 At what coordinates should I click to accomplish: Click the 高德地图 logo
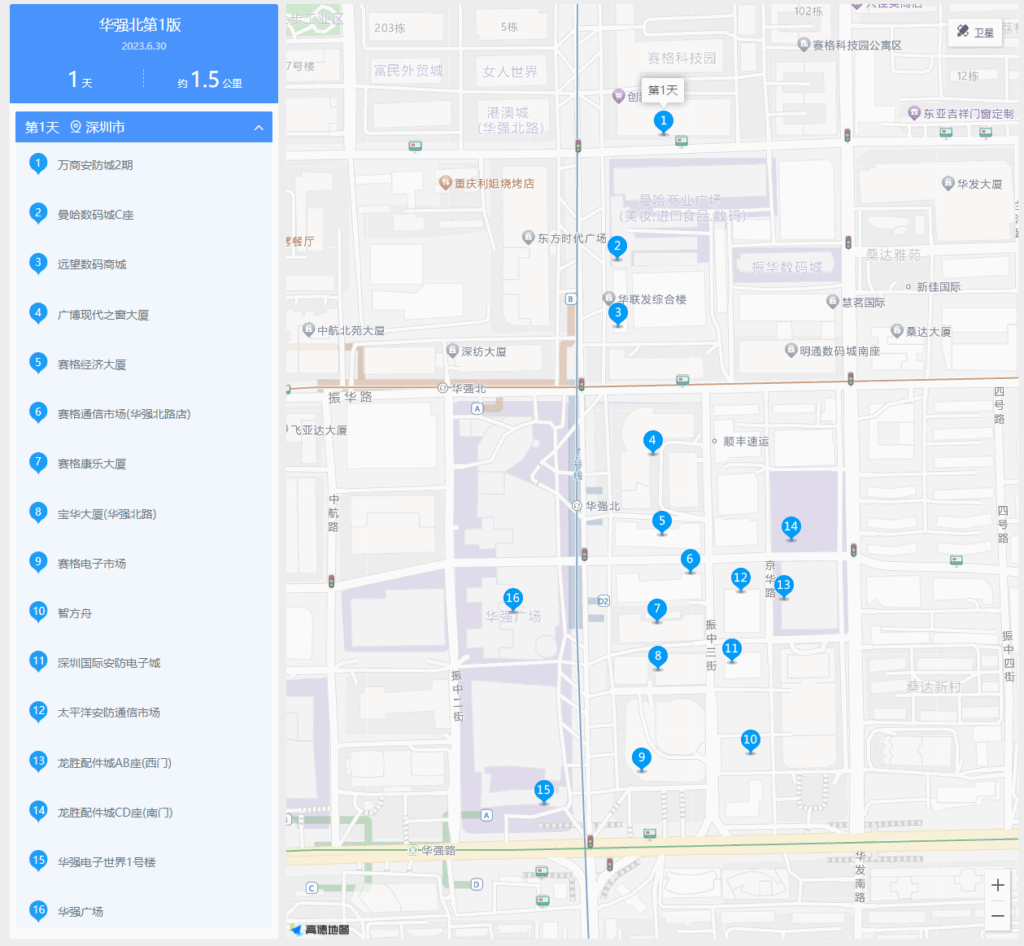coord(320,930)
